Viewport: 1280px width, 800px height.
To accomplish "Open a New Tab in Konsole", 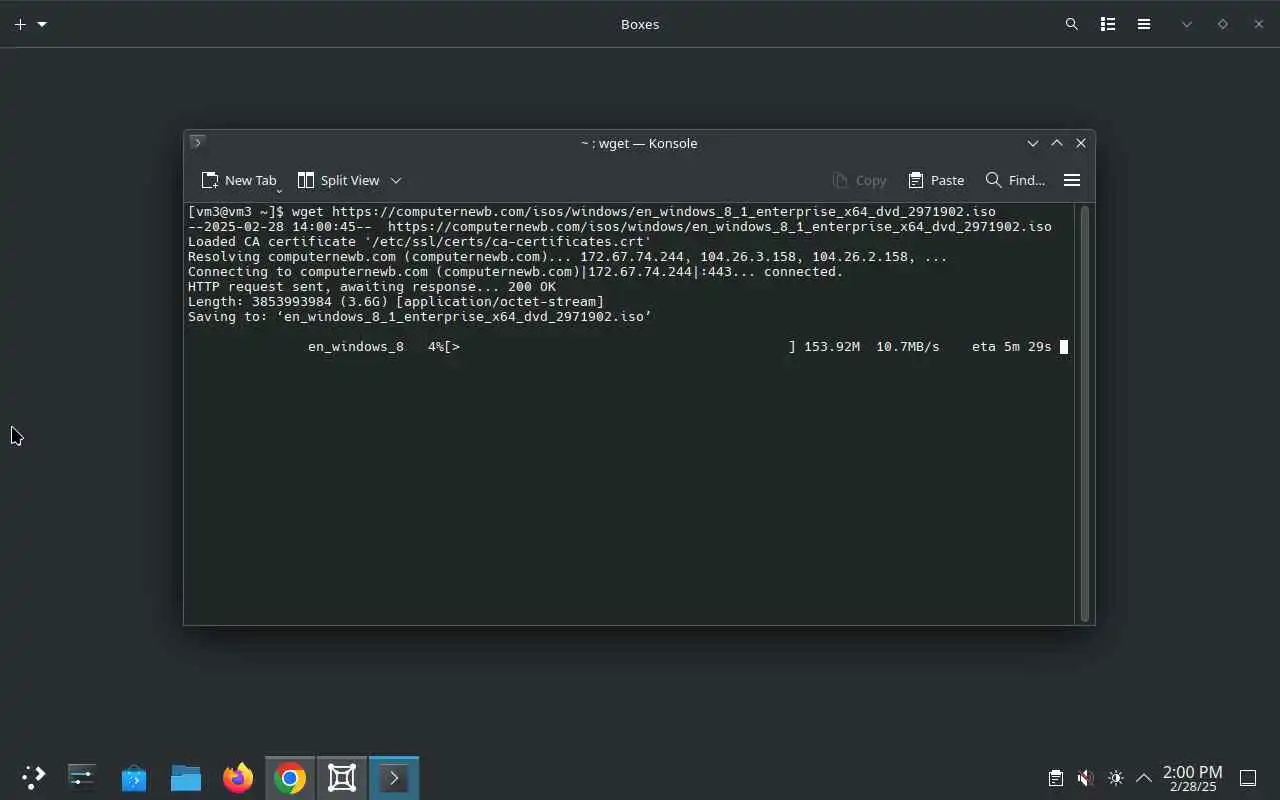I will click(238, 180).
